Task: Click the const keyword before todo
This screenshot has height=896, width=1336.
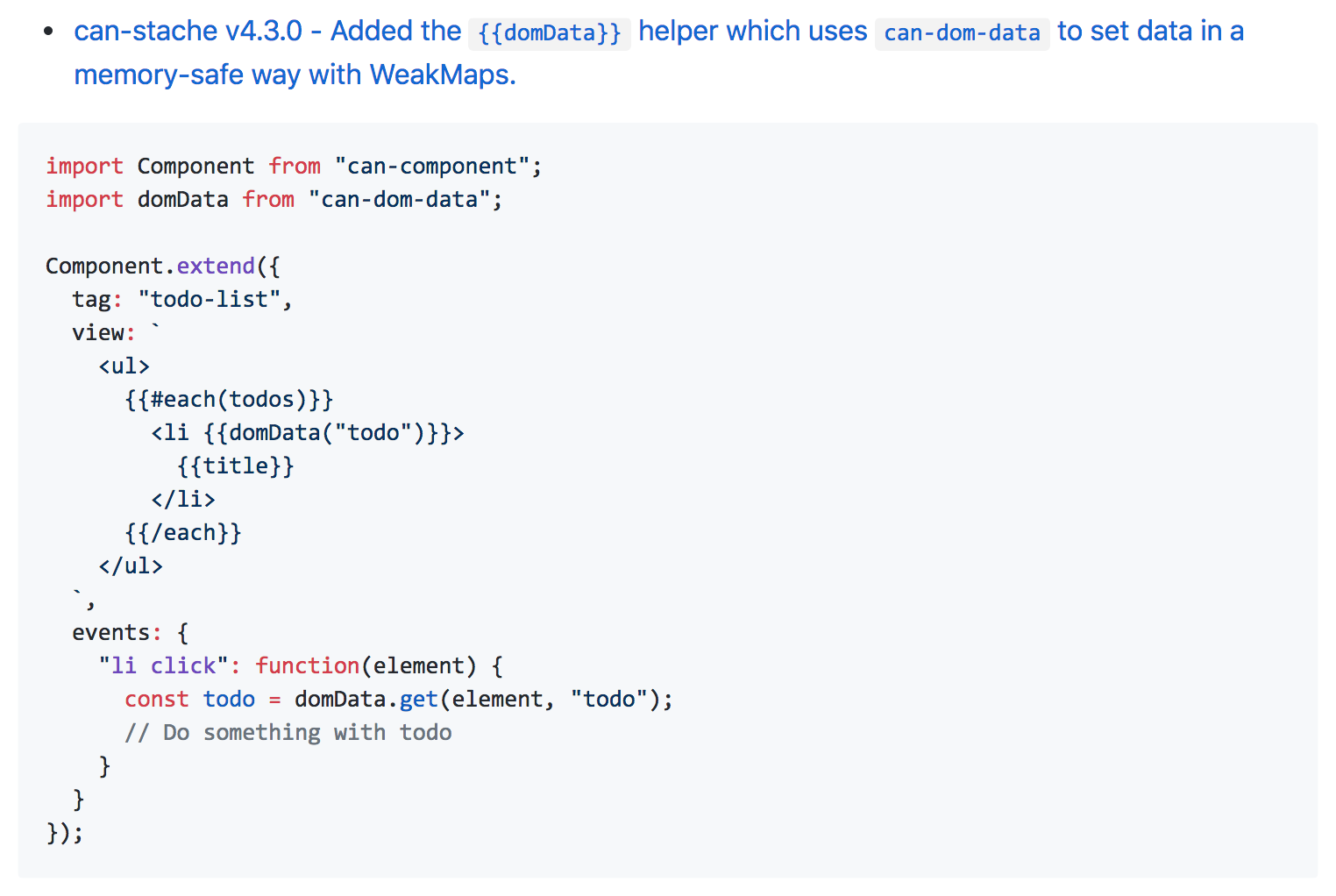Action: click(x=157, y=699)
